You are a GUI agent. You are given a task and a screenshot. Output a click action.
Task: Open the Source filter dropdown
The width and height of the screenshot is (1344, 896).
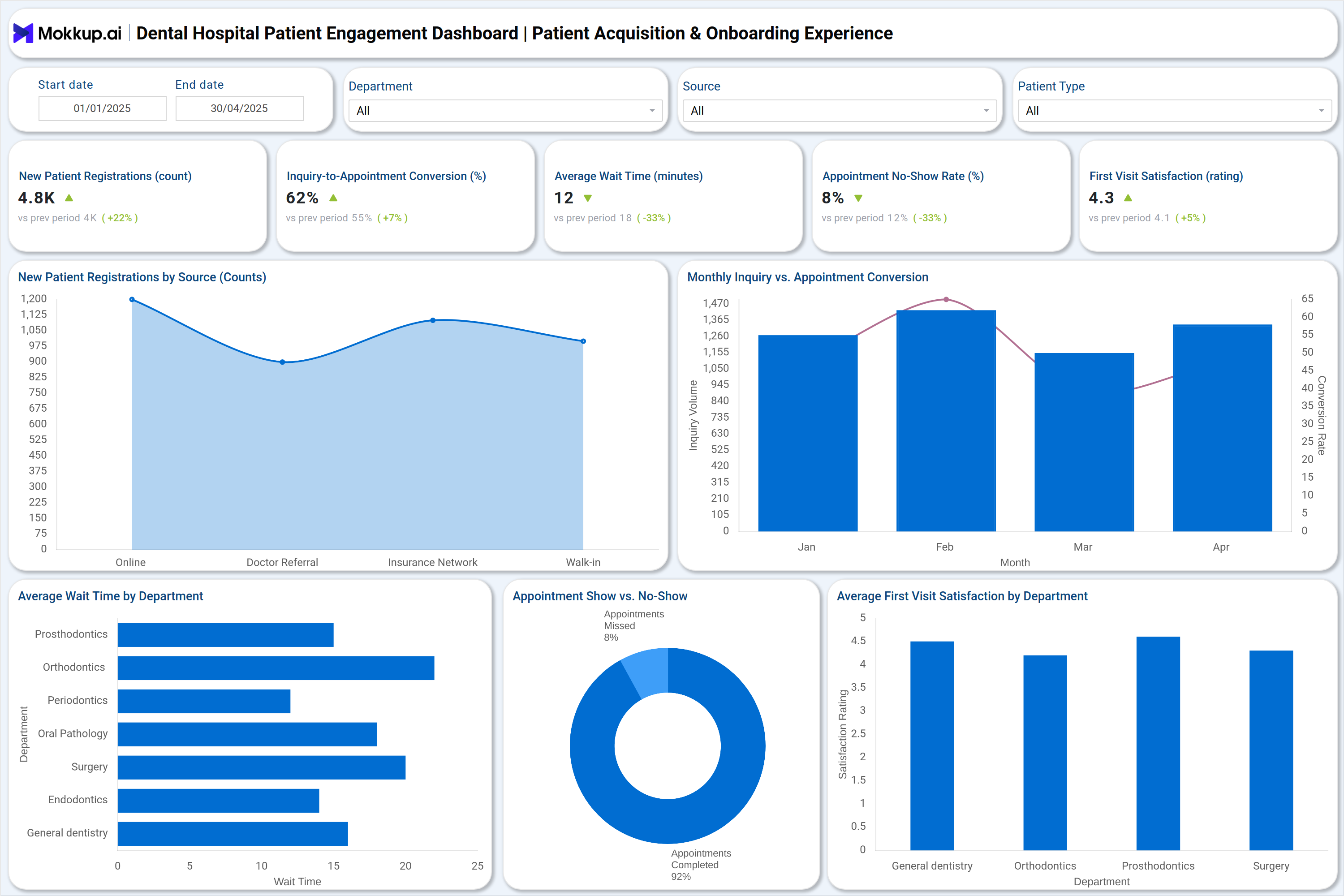pos(840,111)
